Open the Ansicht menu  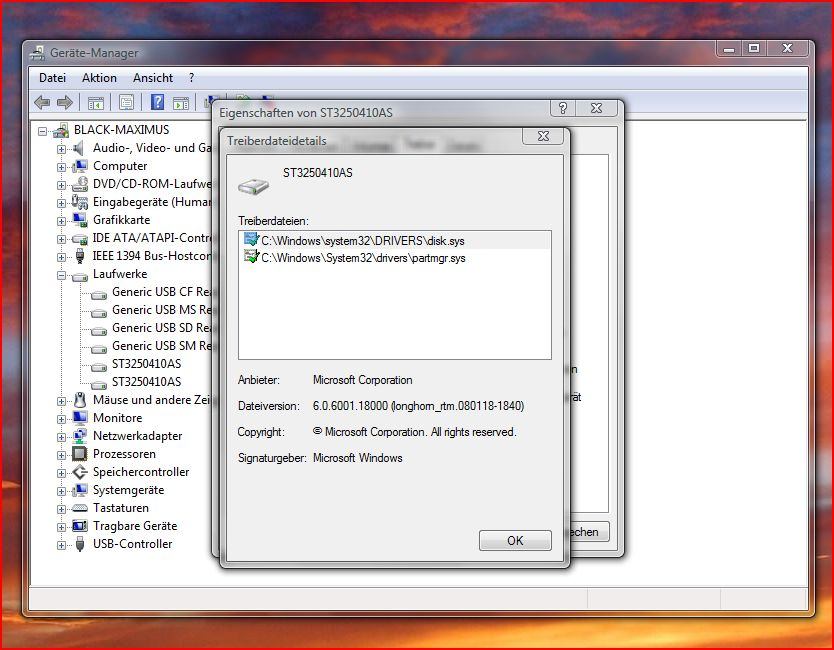(x=153, y=78)
